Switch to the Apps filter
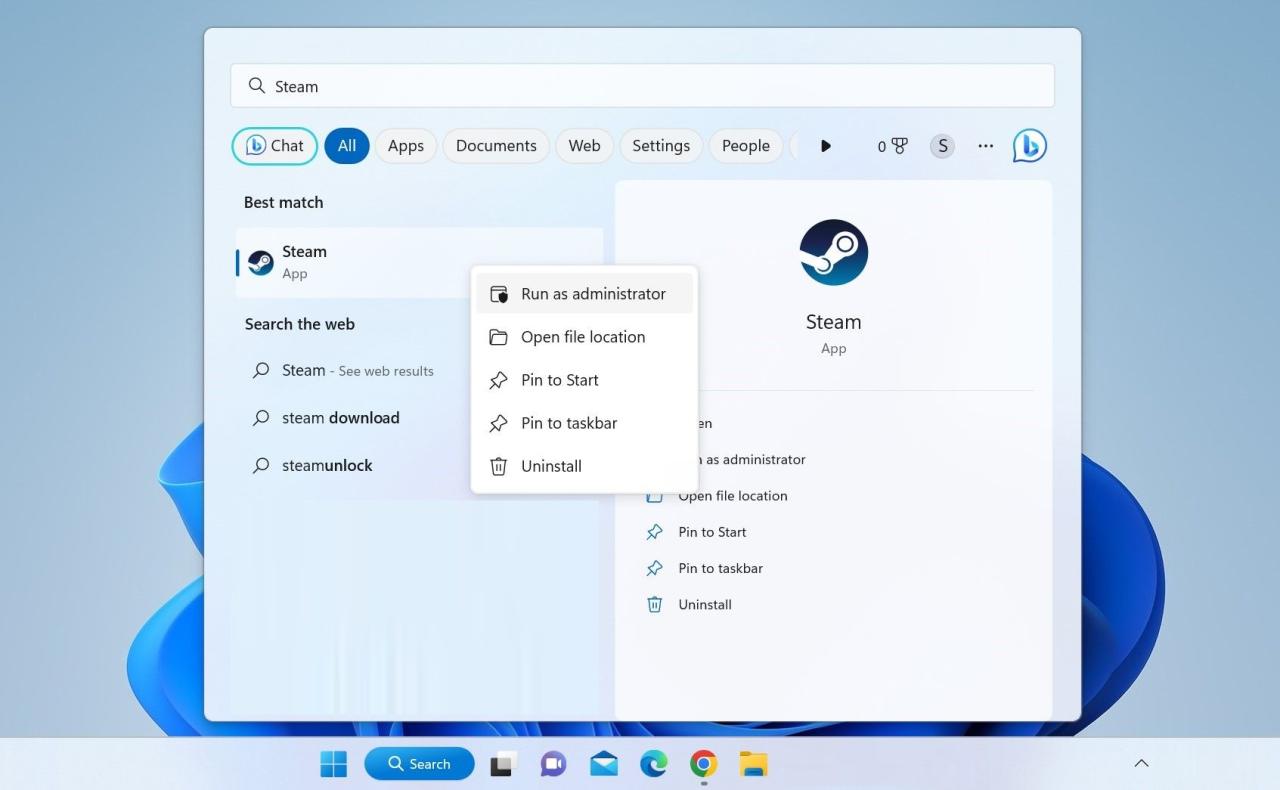Image resolution: width=1280 pixels, height=790 pixels. [x=406, y=146]
